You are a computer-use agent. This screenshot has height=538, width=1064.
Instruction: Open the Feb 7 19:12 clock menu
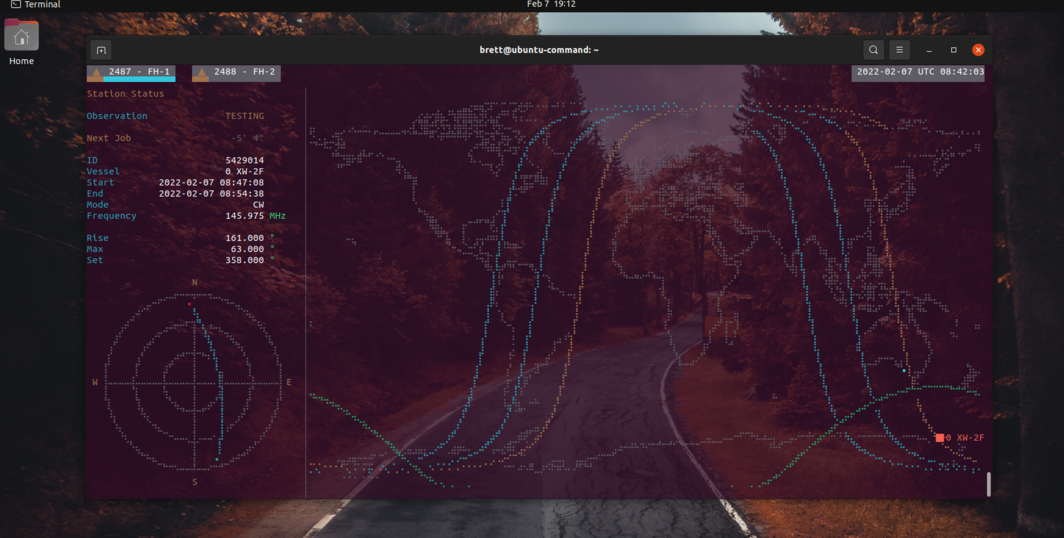coord(551,5)
